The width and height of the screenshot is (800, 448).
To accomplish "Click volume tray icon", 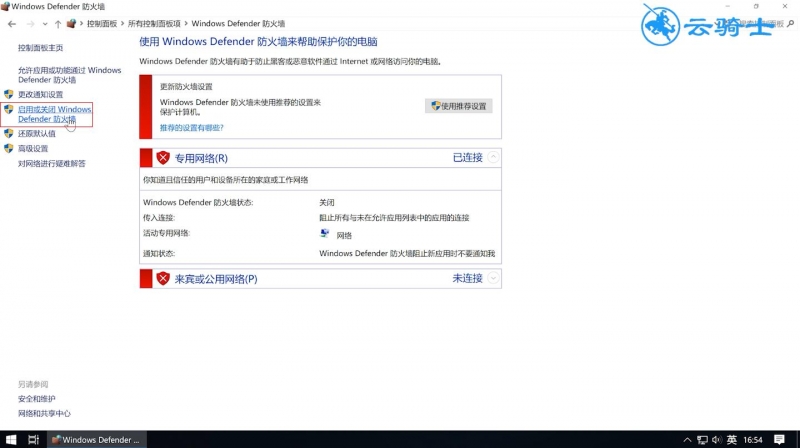I will point(716,440).
